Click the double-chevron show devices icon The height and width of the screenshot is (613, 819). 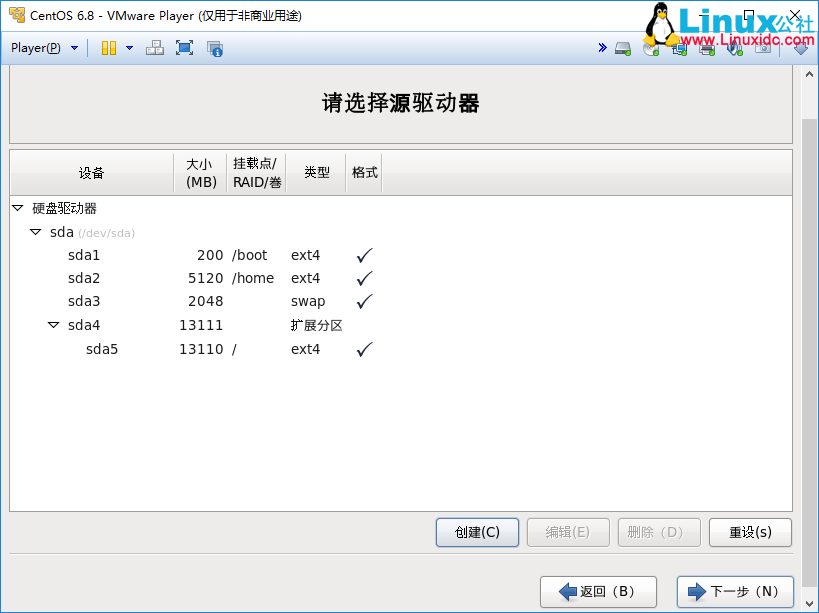coord(602,48)
